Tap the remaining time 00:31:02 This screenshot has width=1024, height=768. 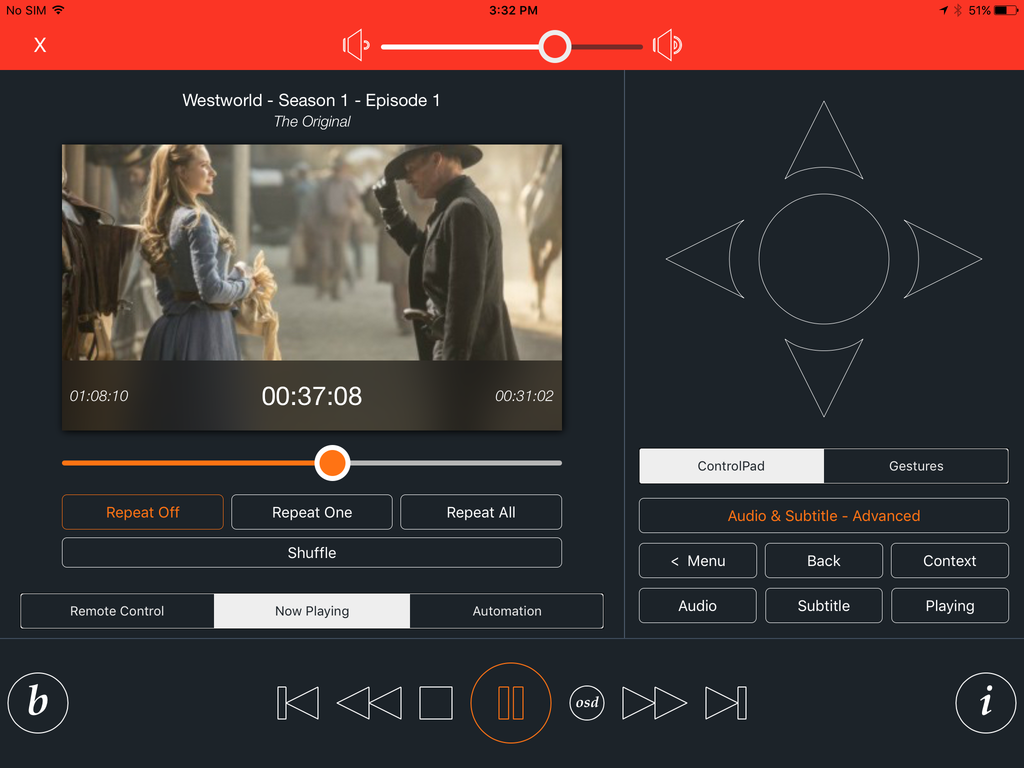click(x=524, y=396)
